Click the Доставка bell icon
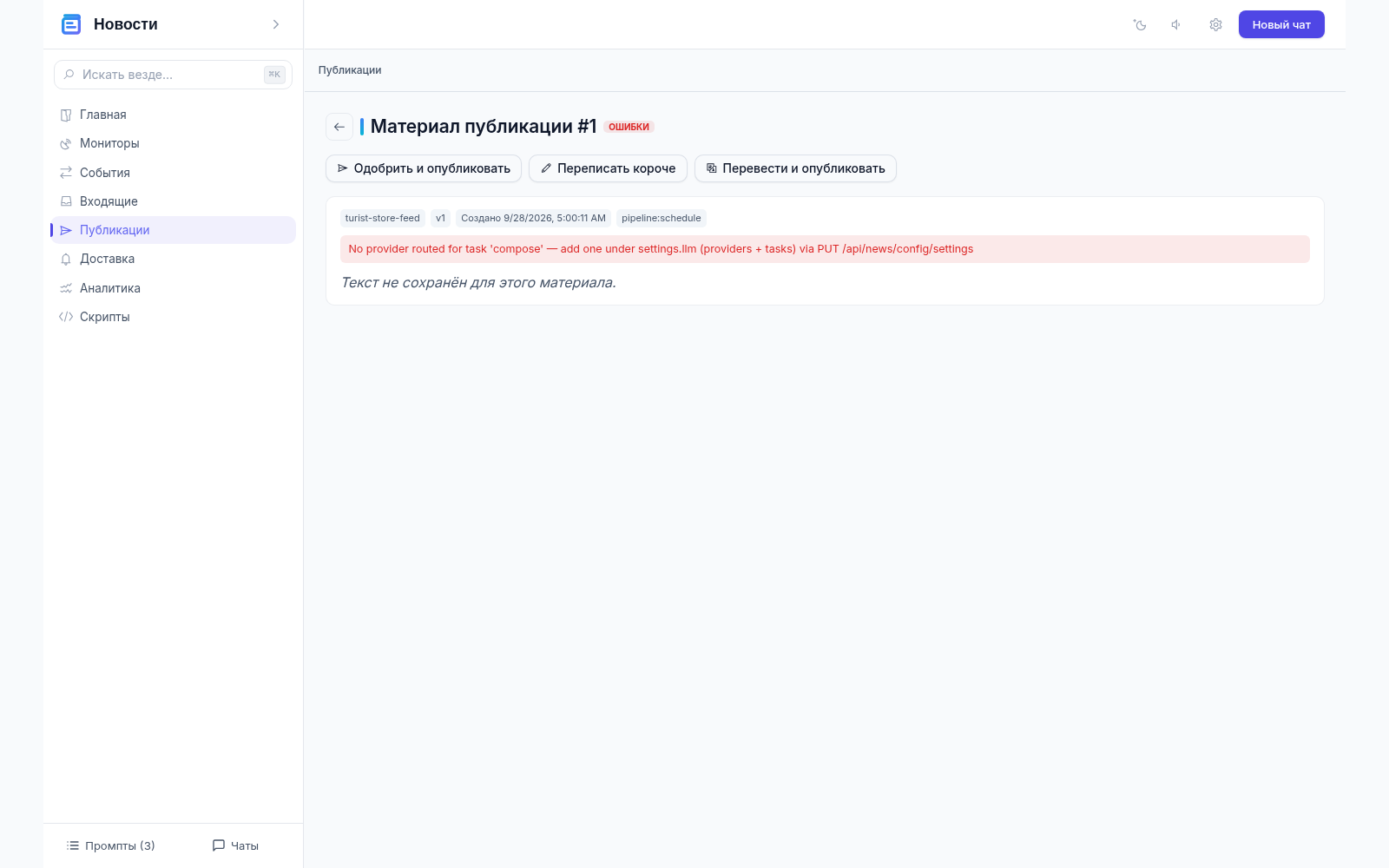The width and height of the screenshot is (1389, 868). (x=66, y=259)
